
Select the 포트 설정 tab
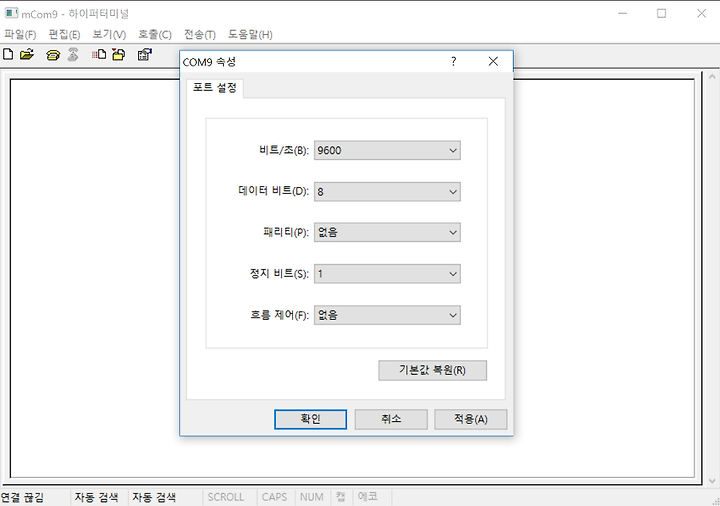215,87
